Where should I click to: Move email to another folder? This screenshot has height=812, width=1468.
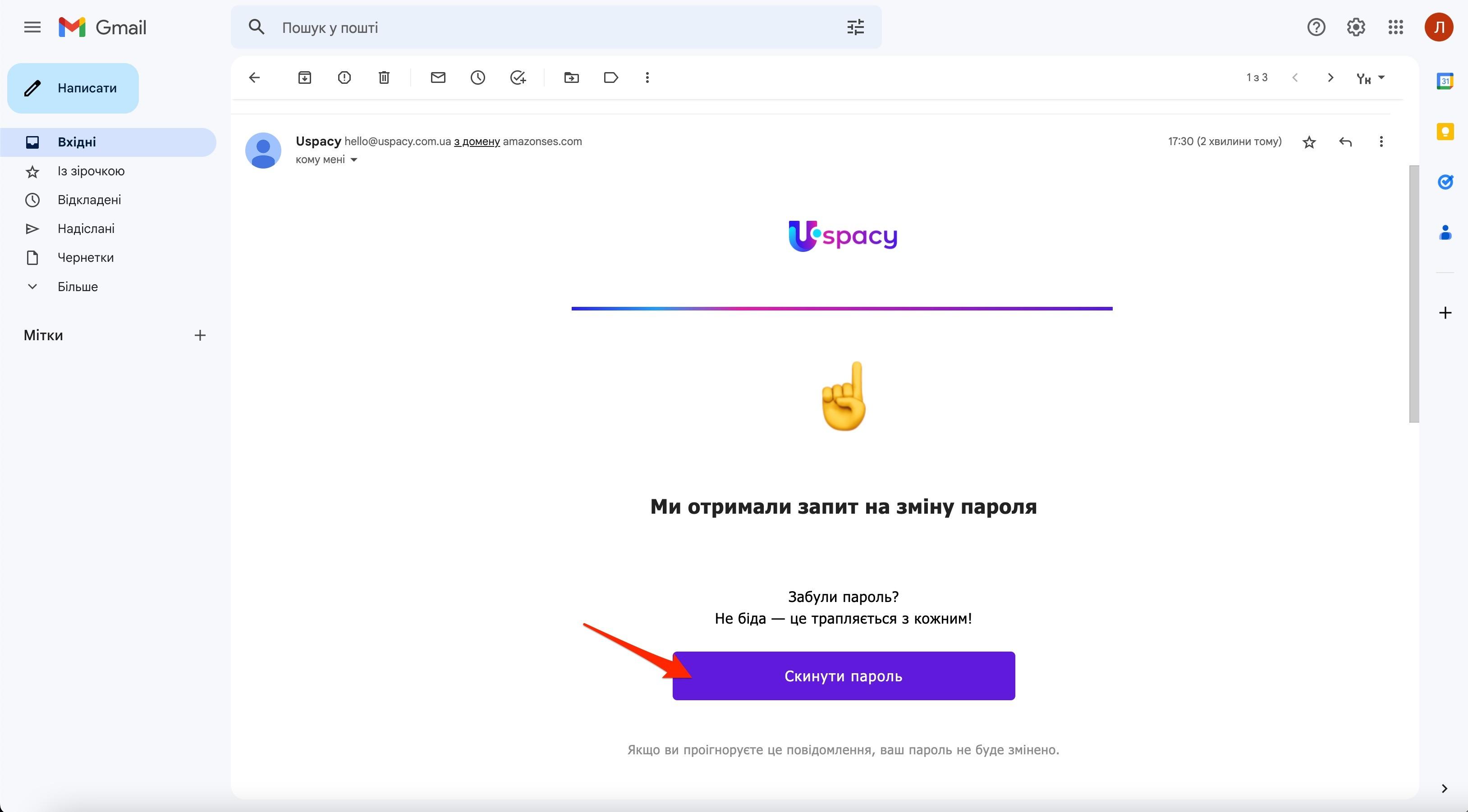click(x=571, y=78)
